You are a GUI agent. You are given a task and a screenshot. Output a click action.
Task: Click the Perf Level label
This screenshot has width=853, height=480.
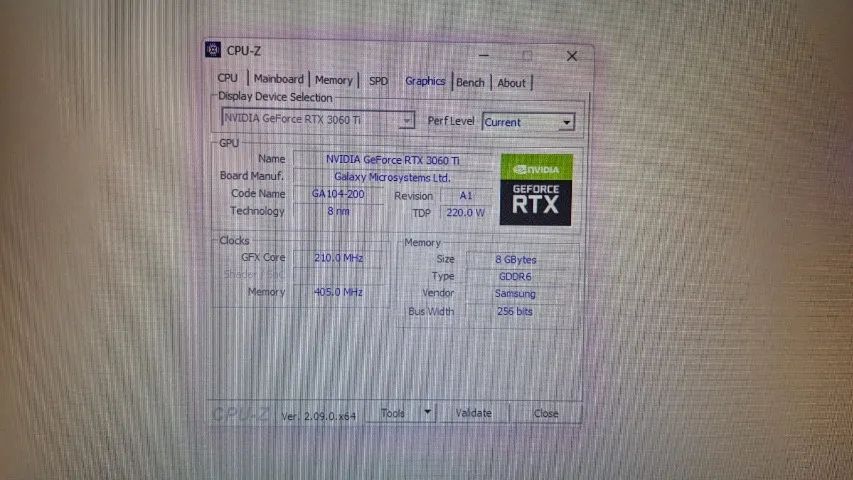(451, 121)
